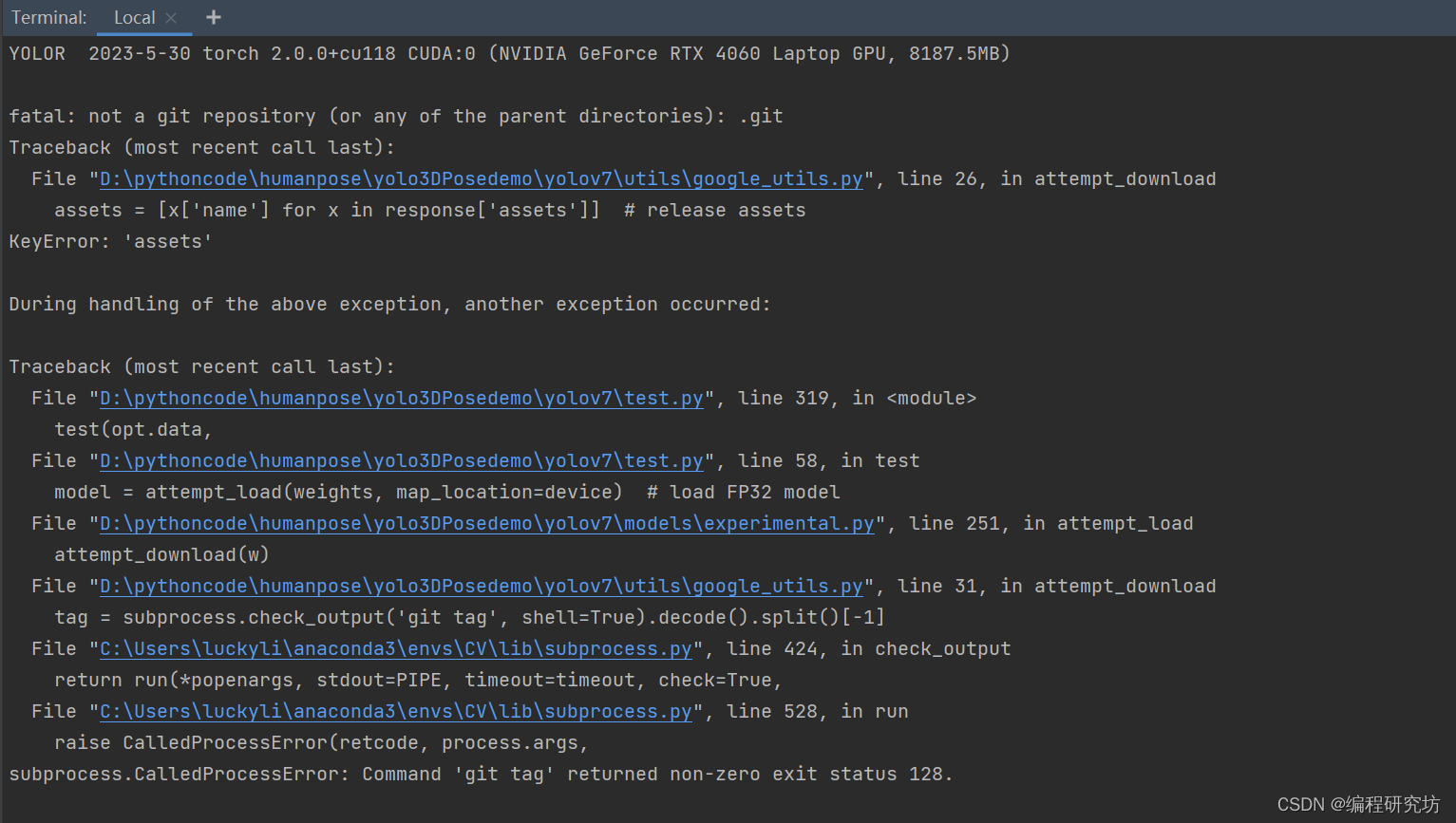This screenshot has width=1456, height=823.
Task: Click the Terminal: panel label
Action: 48,17
